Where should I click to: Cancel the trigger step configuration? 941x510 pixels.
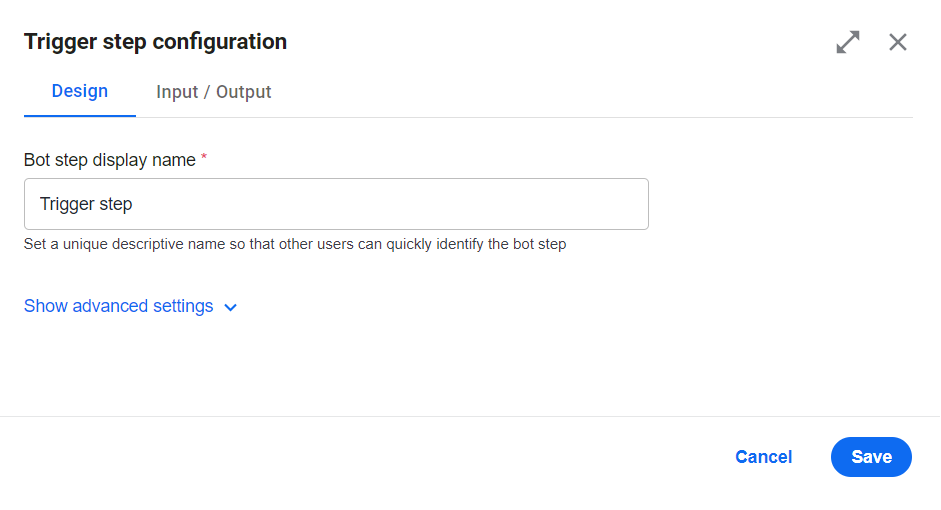(763, 457)
